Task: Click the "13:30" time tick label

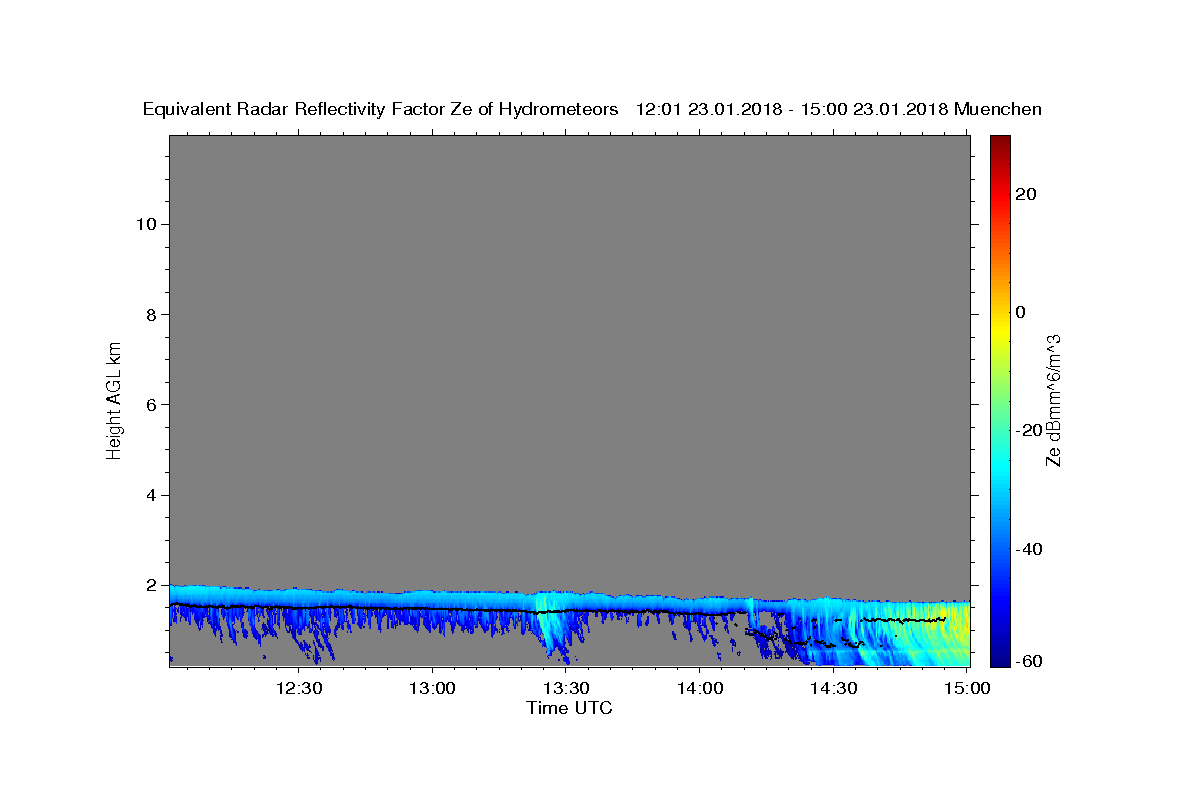Action: tap(566, 688)
